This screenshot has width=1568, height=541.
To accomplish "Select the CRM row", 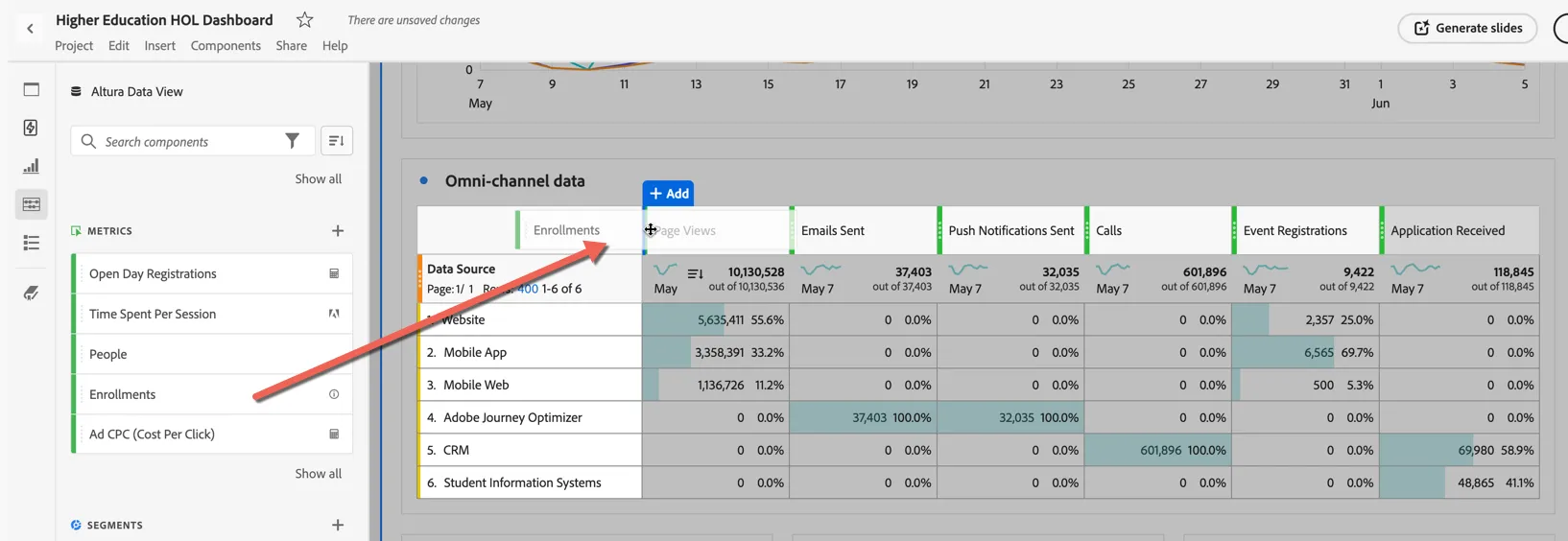I will [x=530, y=450].
